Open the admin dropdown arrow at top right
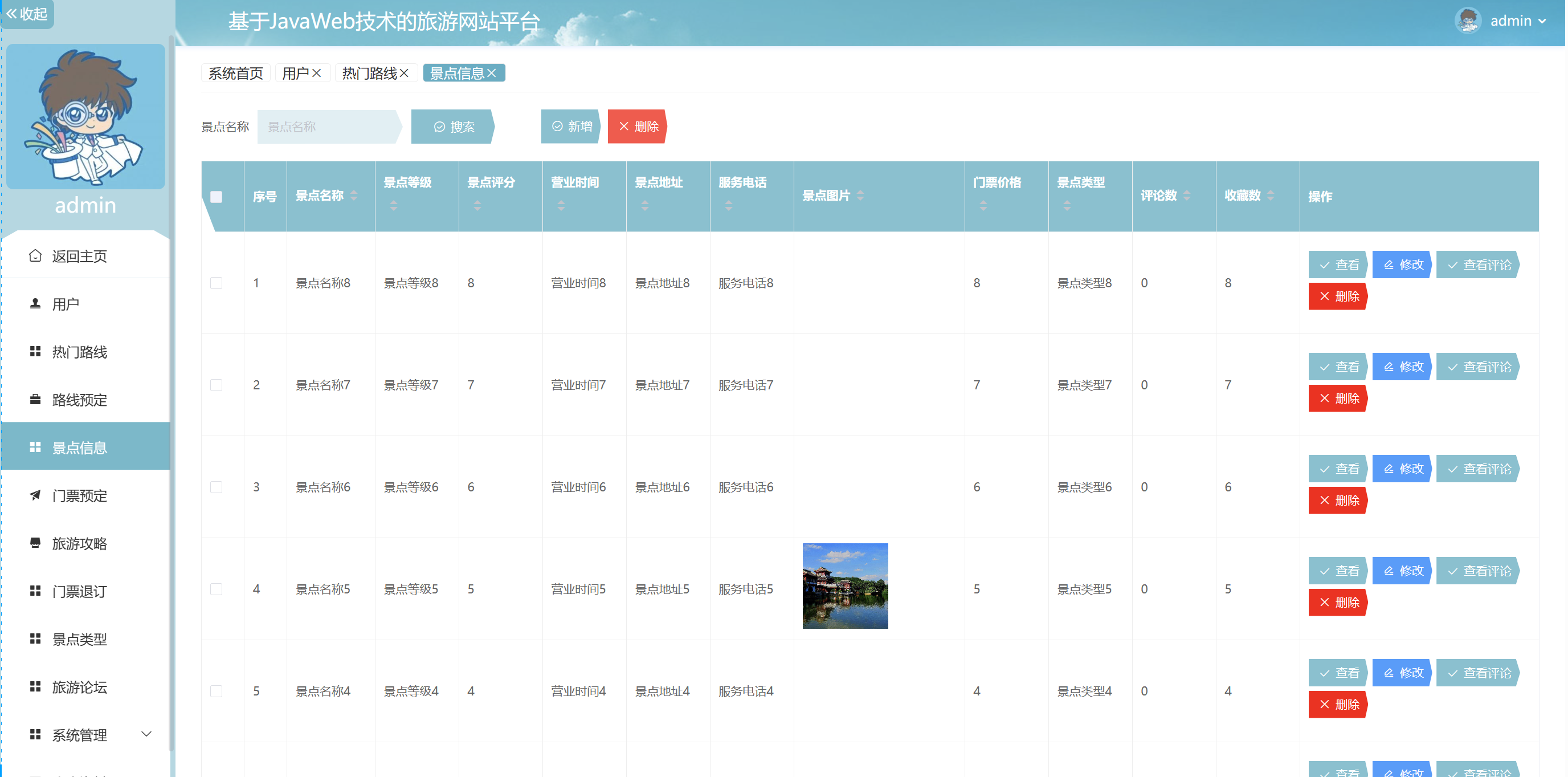Viewport: 1568px width, 777px height. [1542, 21]
